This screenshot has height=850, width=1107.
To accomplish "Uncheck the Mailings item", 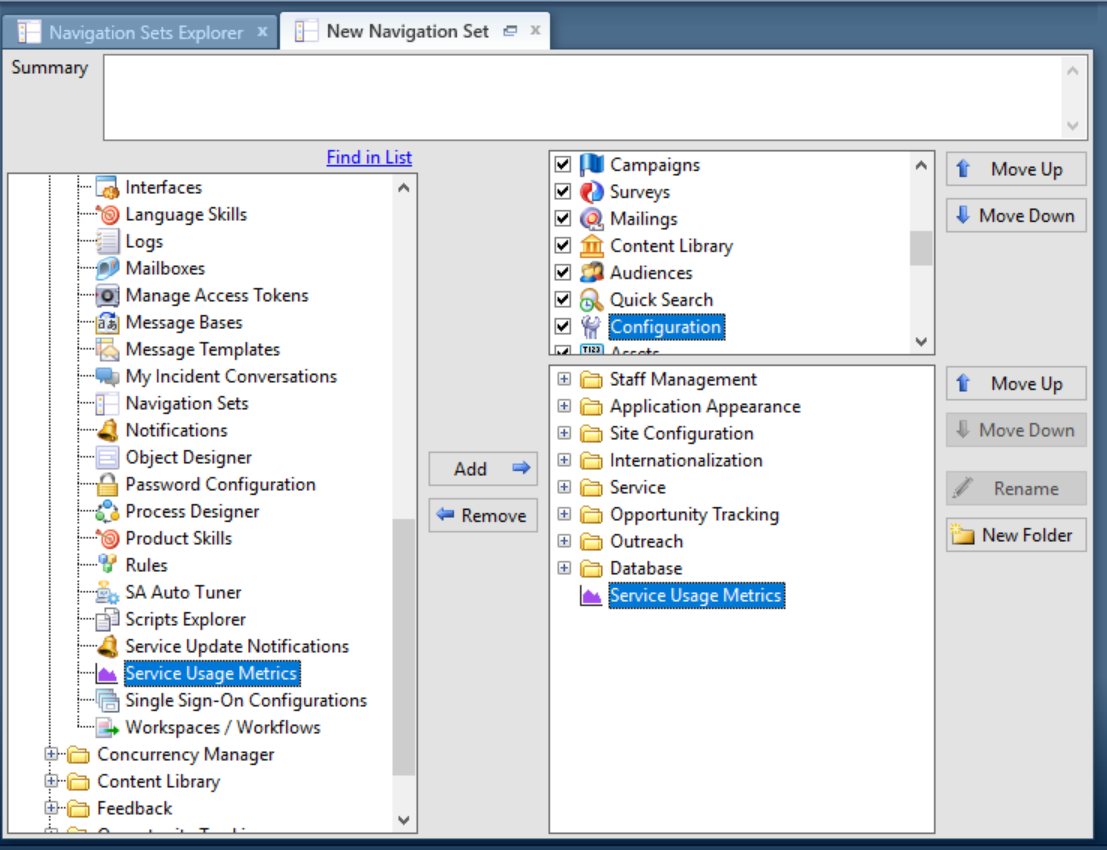I will coord(562,218).
